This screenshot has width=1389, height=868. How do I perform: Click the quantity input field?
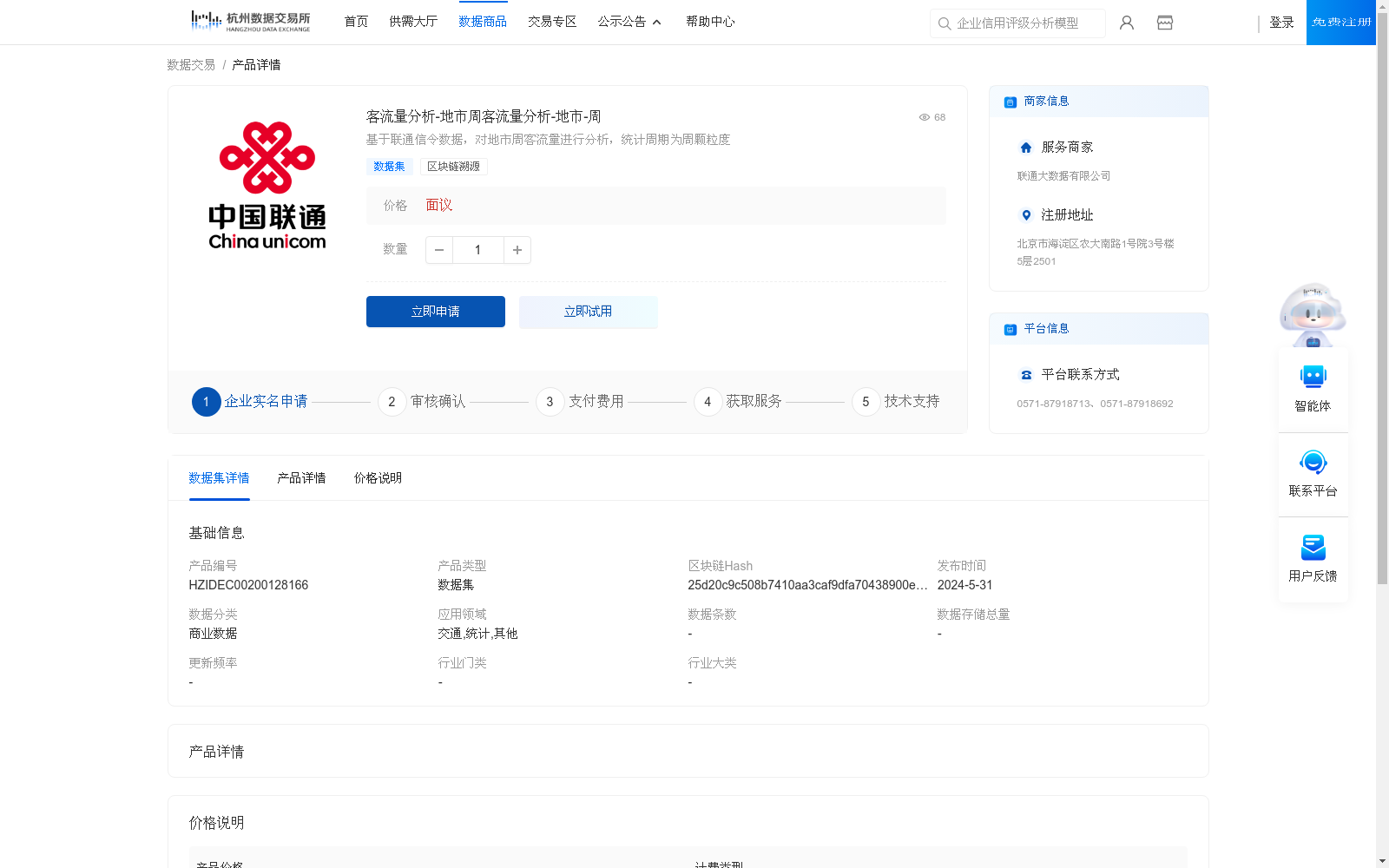pos(477,250)
